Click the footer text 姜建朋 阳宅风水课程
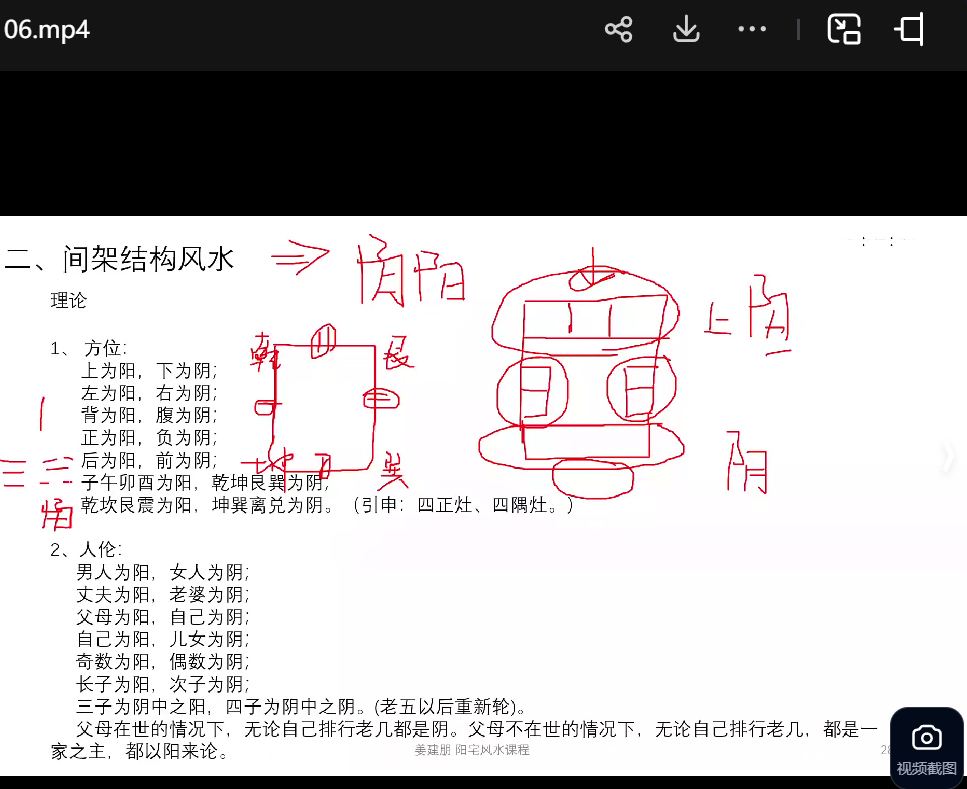This screenshot has height=789, width=967. tap(471, 750)
